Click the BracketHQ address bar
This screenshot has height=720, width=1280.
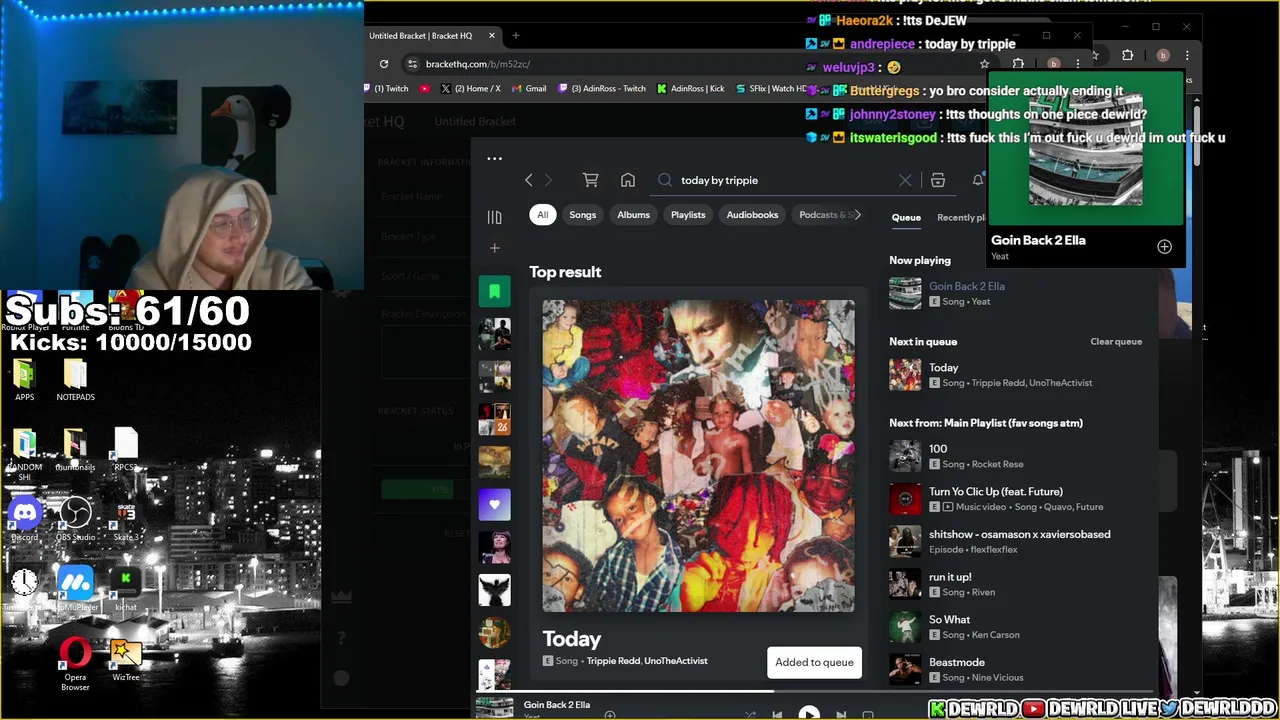pyautogui.click(x=690, y=64)
